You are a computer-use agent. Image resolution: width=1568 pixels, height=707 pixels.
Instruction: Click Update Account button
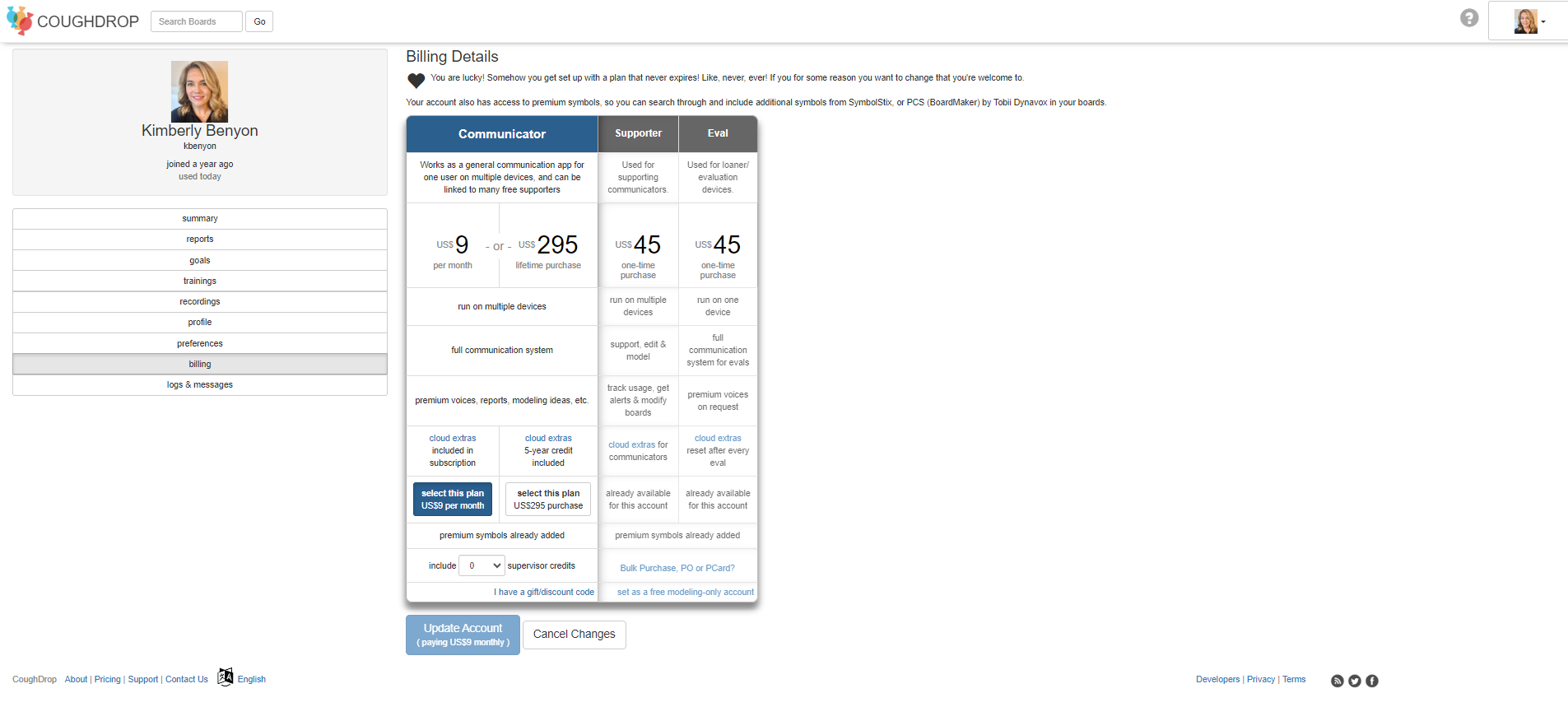pos(463,635)
